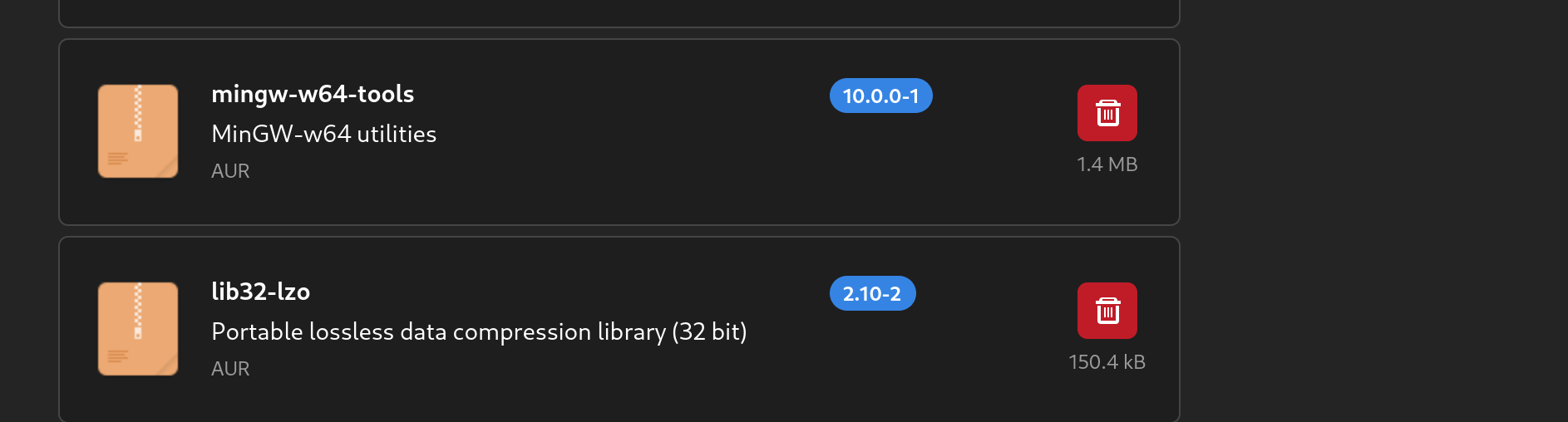Click the AUR label under mingw-w64-tools

(230, 171)
